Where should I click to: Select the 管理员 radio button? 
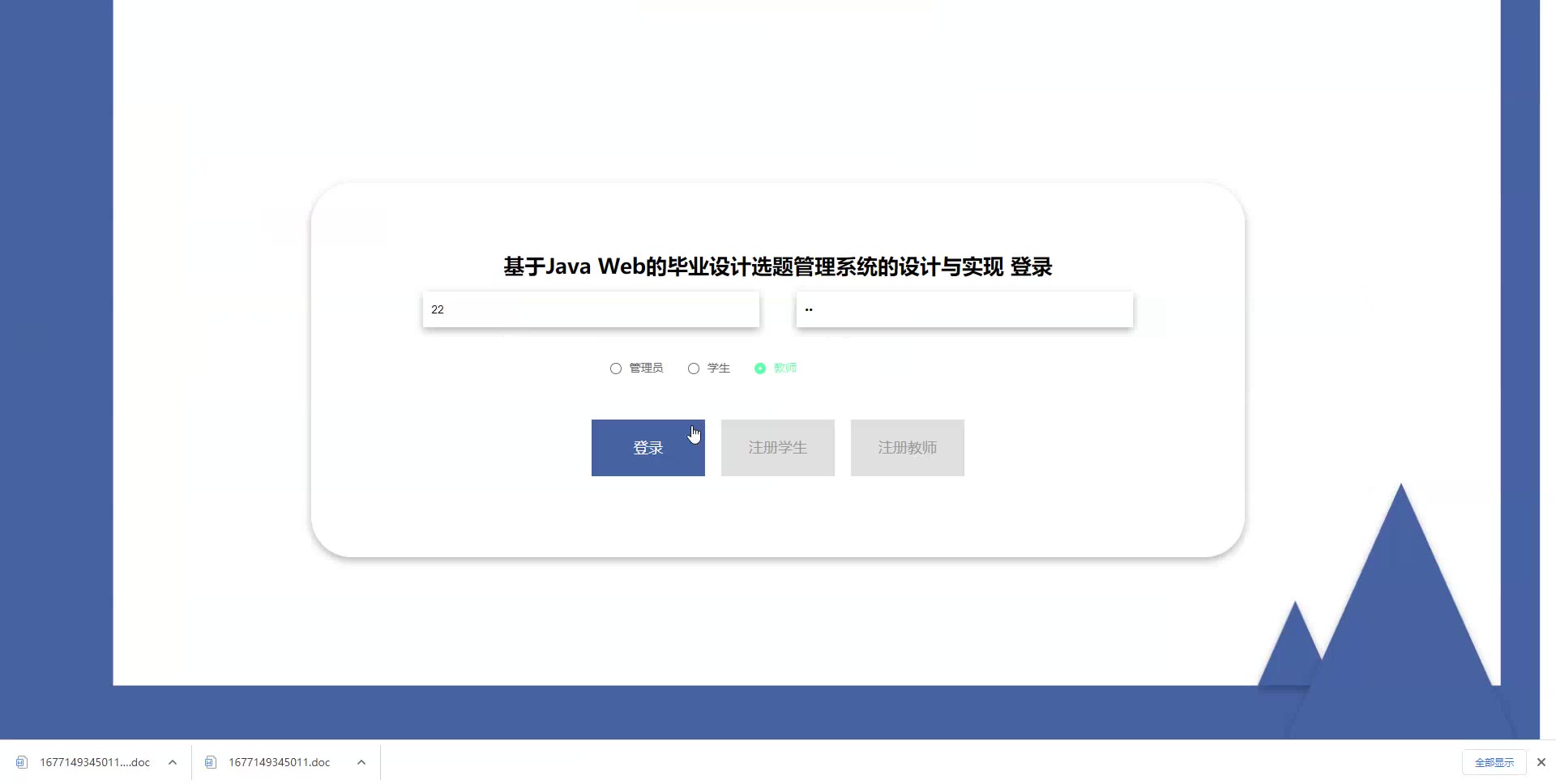tap(616, 369)
